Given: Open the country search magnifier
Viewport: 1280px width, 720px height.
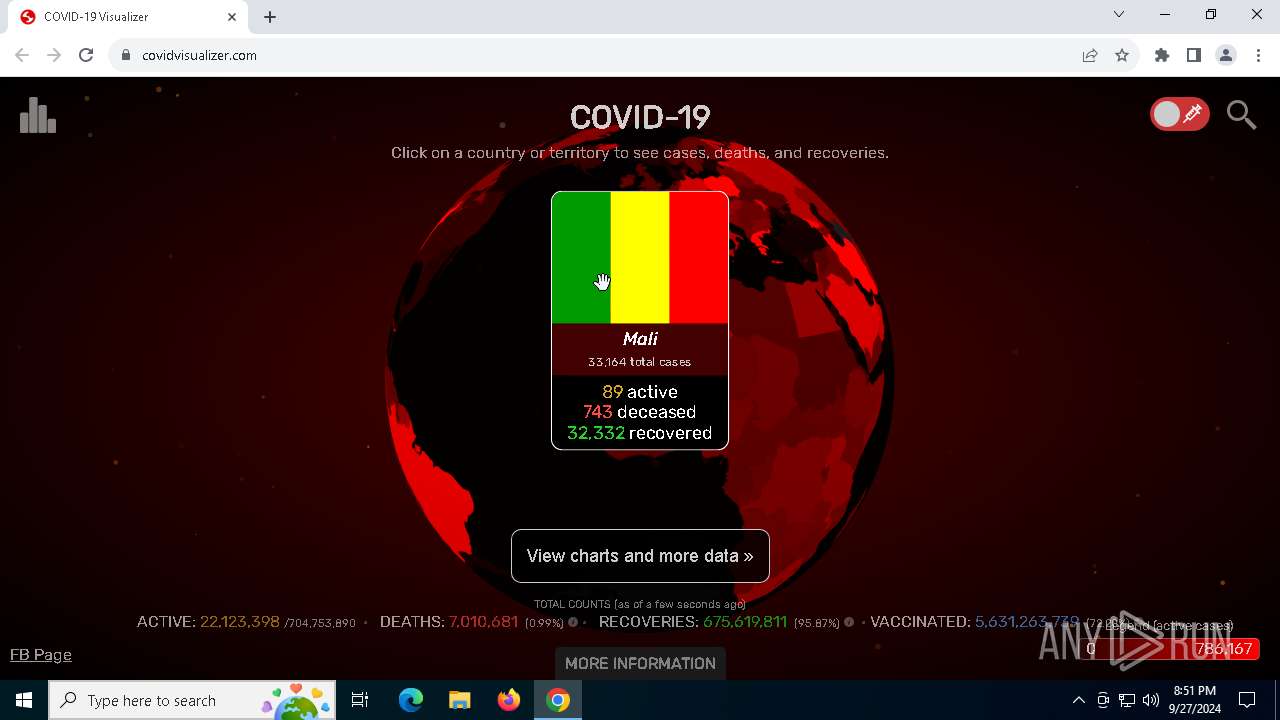Looking at the screenshot, I should [1241, 115].
